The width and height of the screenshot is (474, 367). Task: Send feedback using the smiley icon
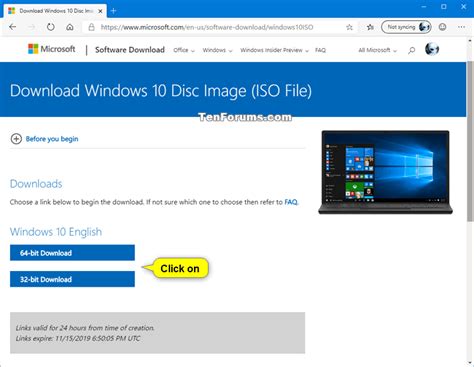pos(442,27)
